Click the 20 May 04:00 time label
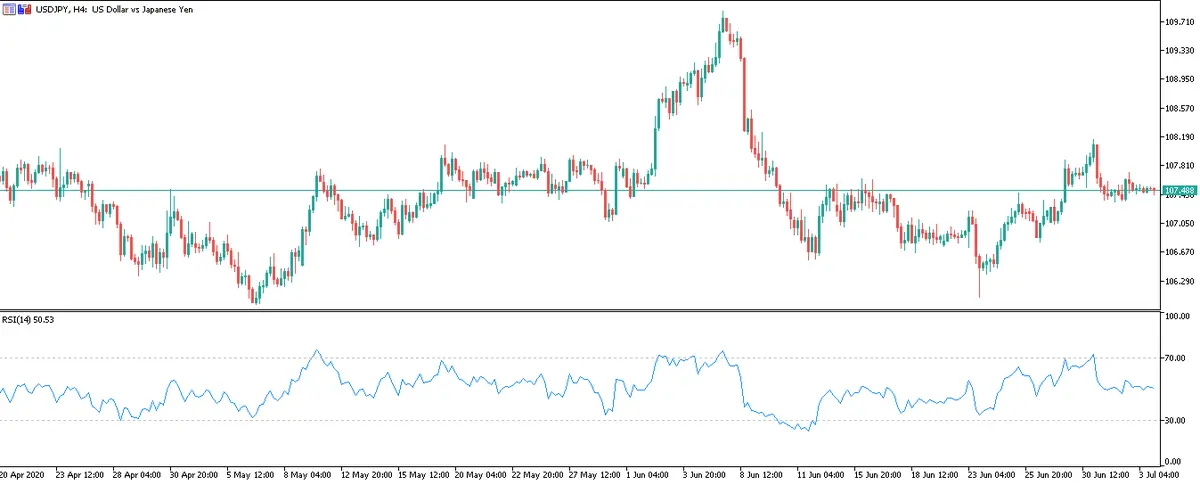This screenshot has width=1200, height=485. pos(479,476)
